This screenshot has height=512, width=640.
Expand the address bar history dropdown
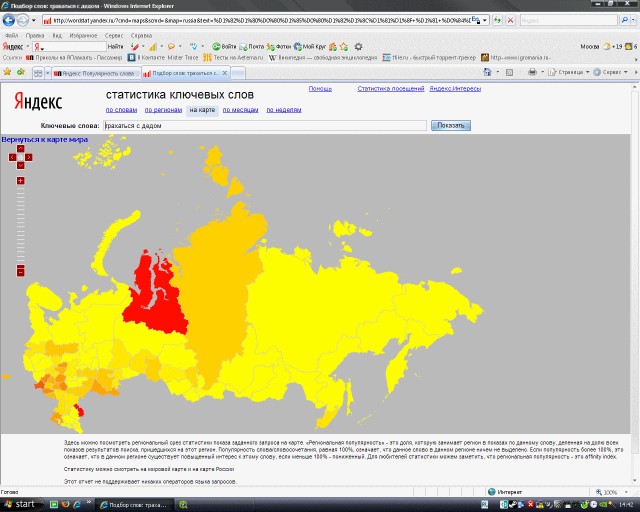485,20
